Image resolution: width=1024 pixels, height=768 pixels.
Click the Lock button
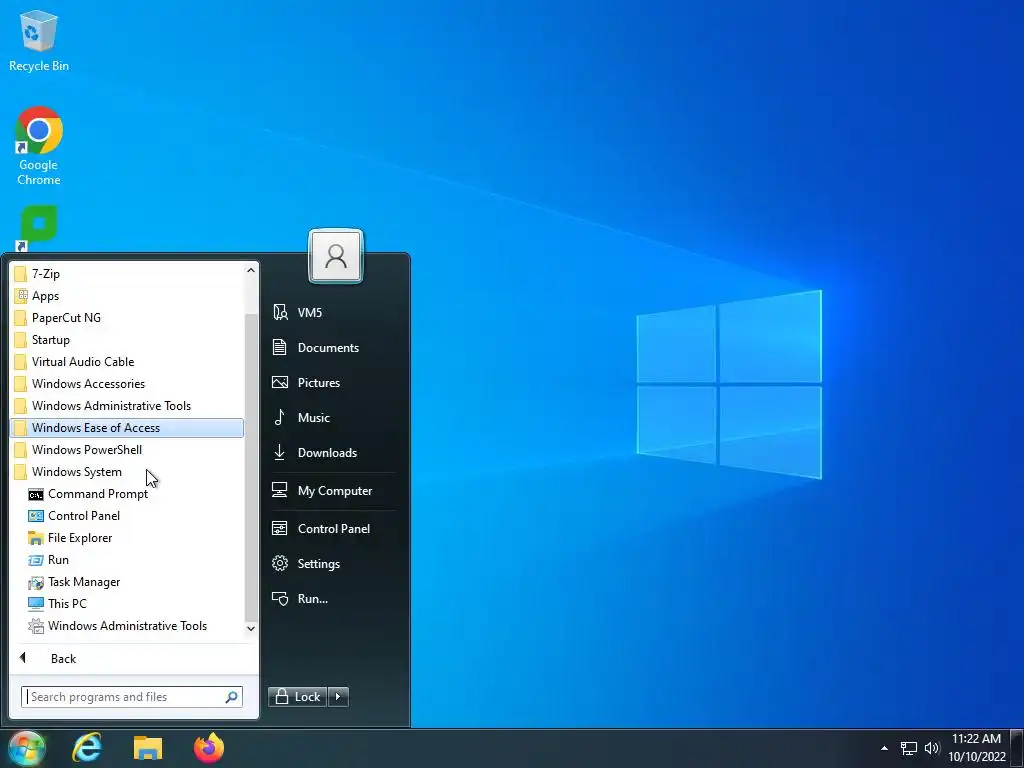pos(297,697)
